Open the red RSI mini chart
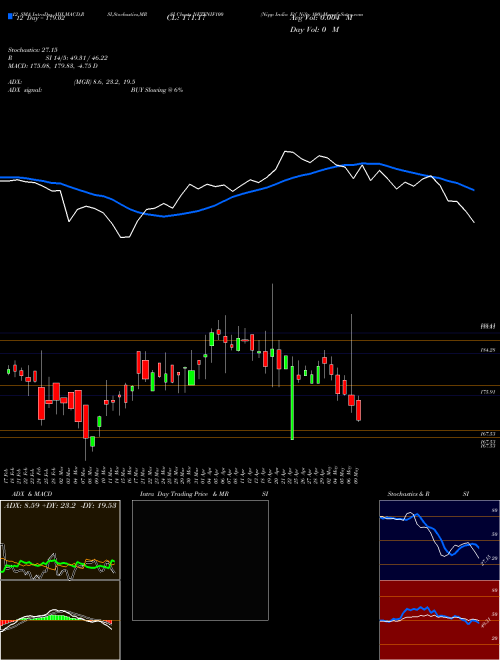The width and height of the screenshot is (500, 660). coord(439,620)
